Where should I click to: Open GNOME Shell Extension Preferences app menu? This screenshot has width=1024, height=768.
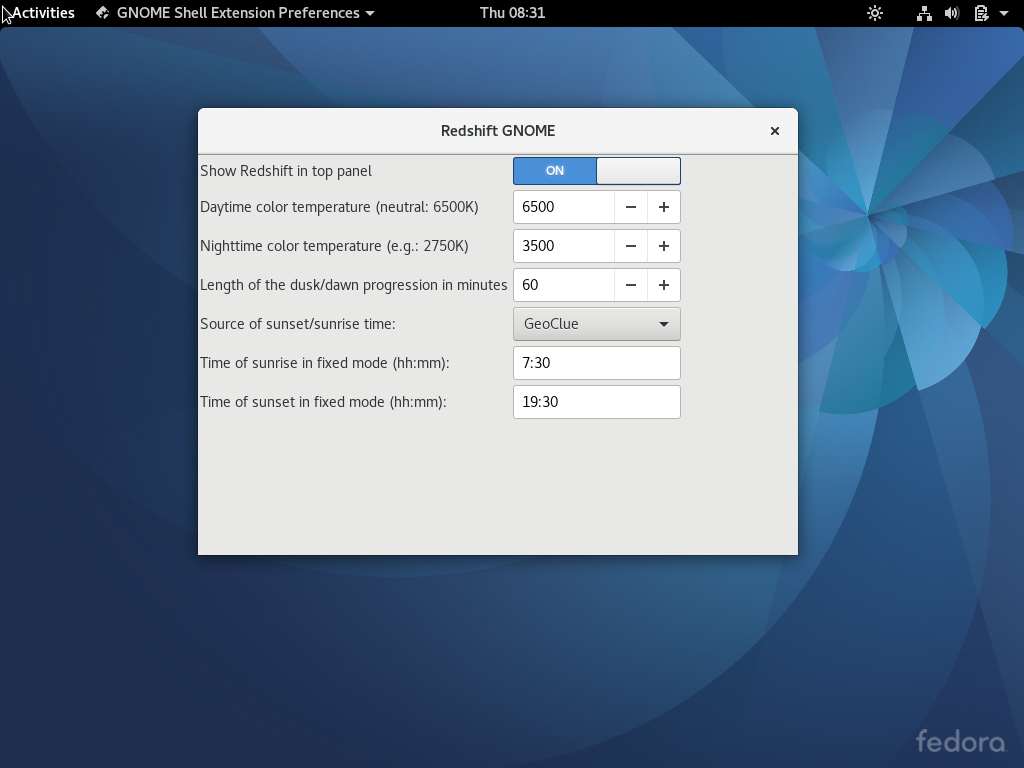pos(235,13)
